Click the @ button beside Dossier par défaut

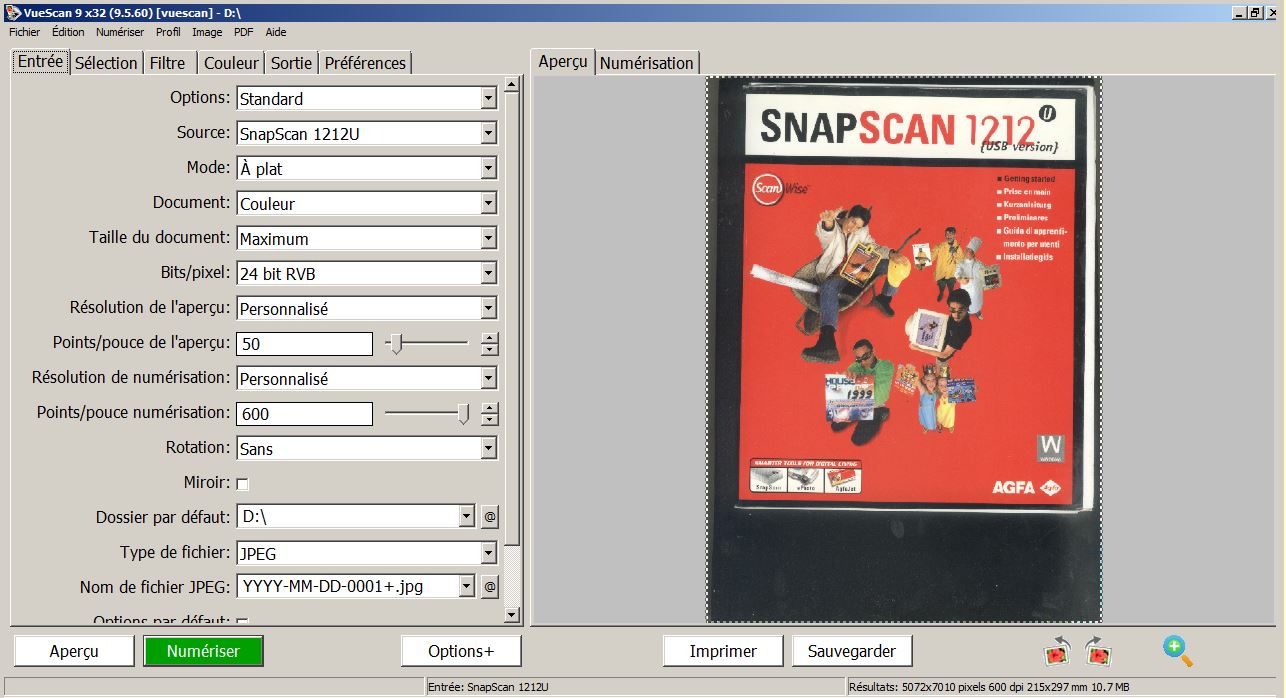point(490,517)
